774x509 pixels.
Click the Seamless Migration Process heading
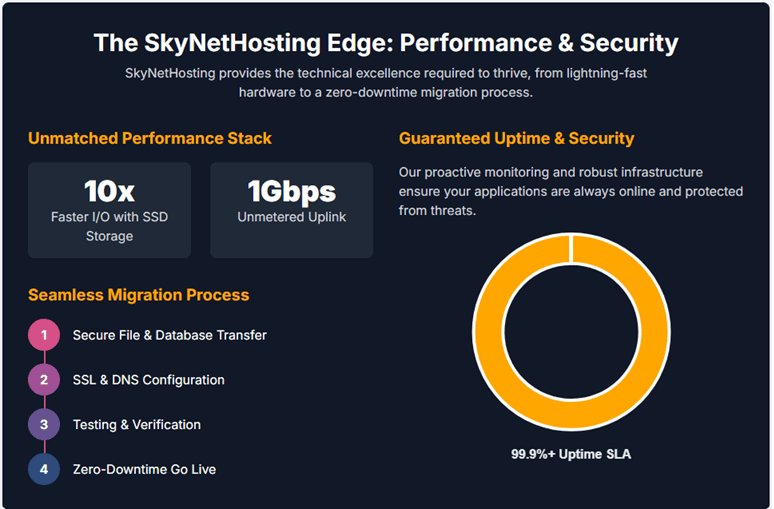click(139, 295)
